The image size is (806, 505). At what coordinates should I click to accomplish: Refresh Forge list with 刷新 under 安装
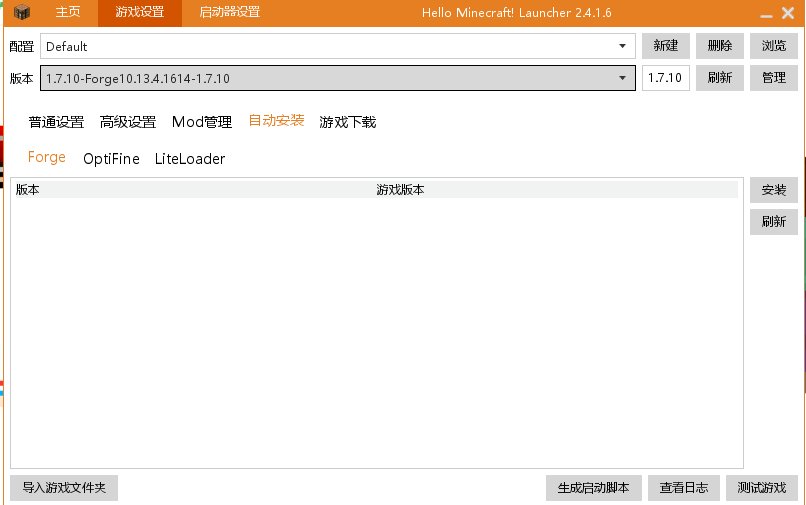pos(774,222)
